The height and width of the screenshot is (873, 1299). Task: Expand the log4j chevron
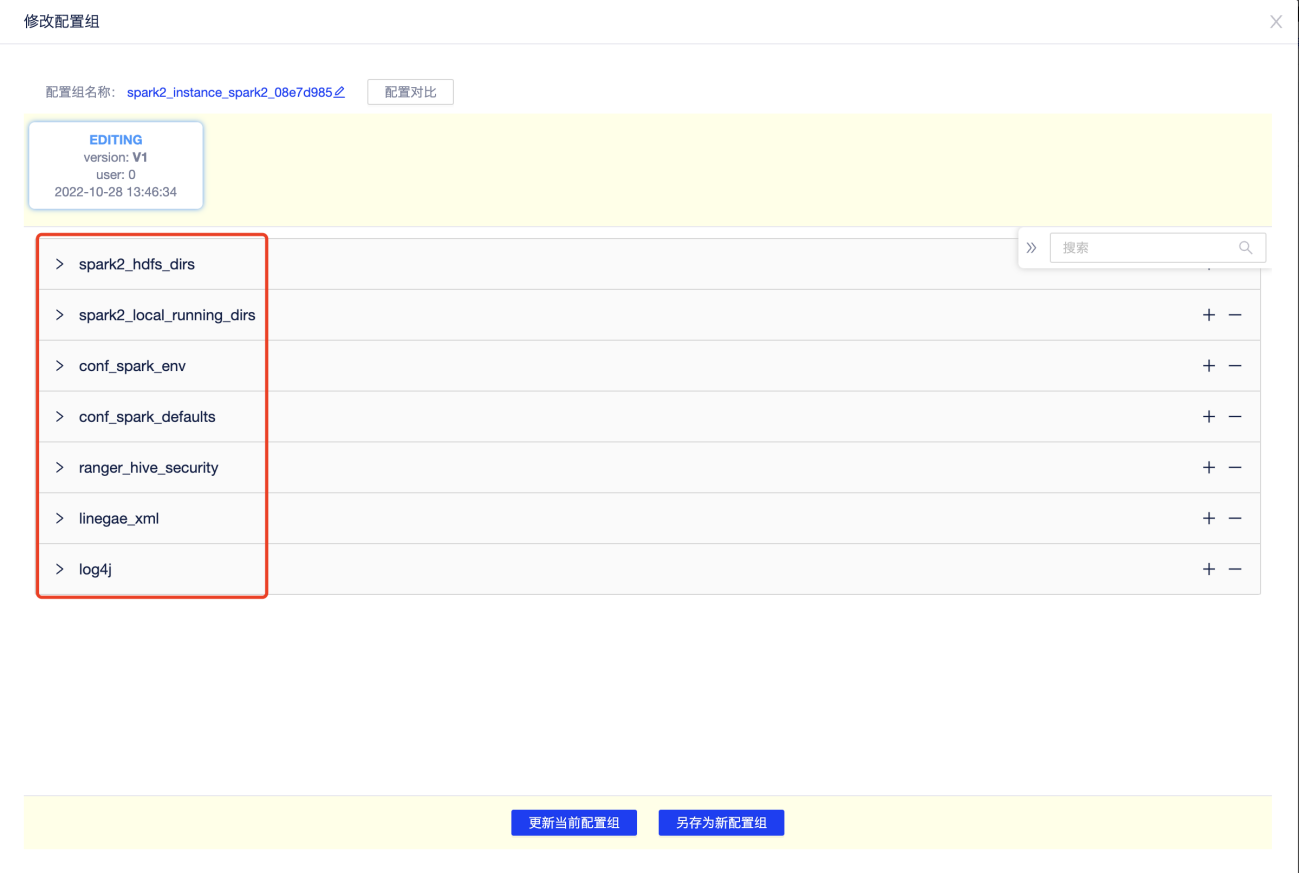coord(59,569)
